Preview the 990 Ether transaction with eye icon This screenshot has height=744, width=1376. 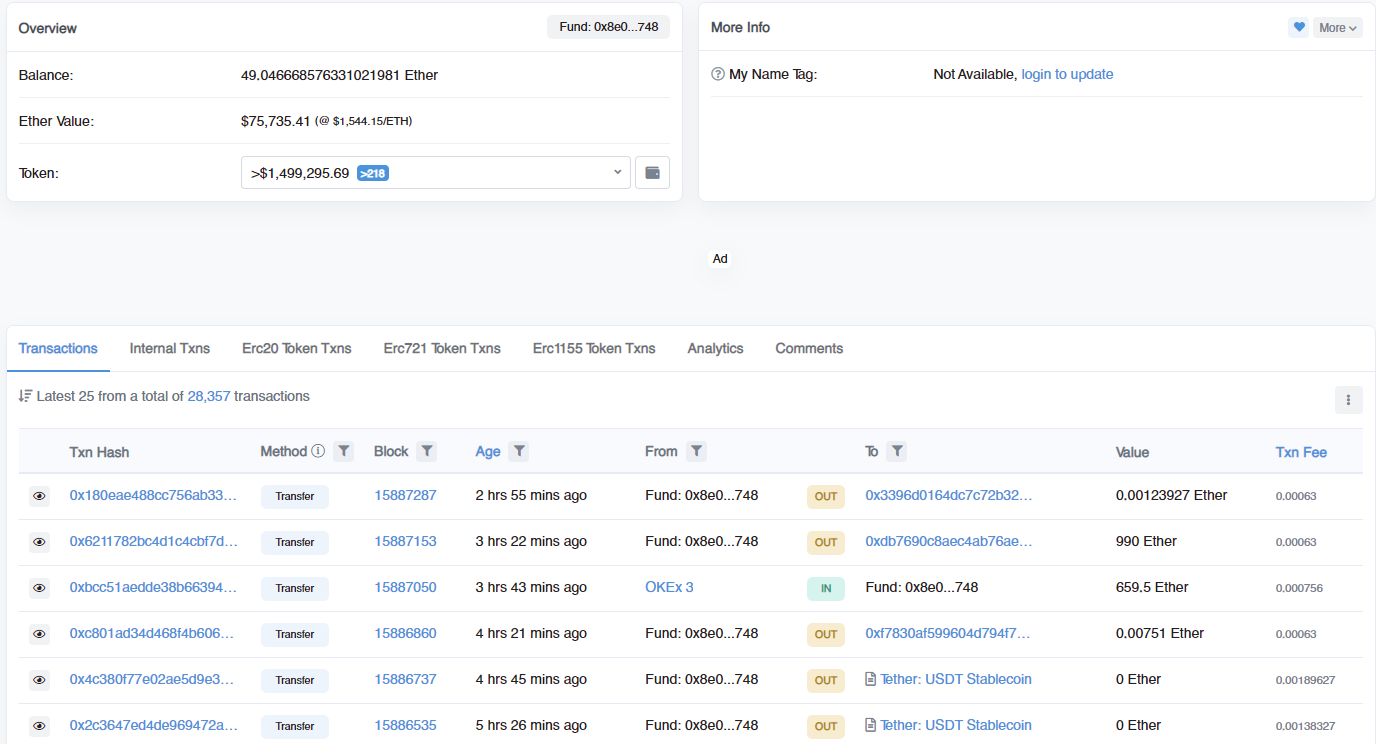pos(39,541)
